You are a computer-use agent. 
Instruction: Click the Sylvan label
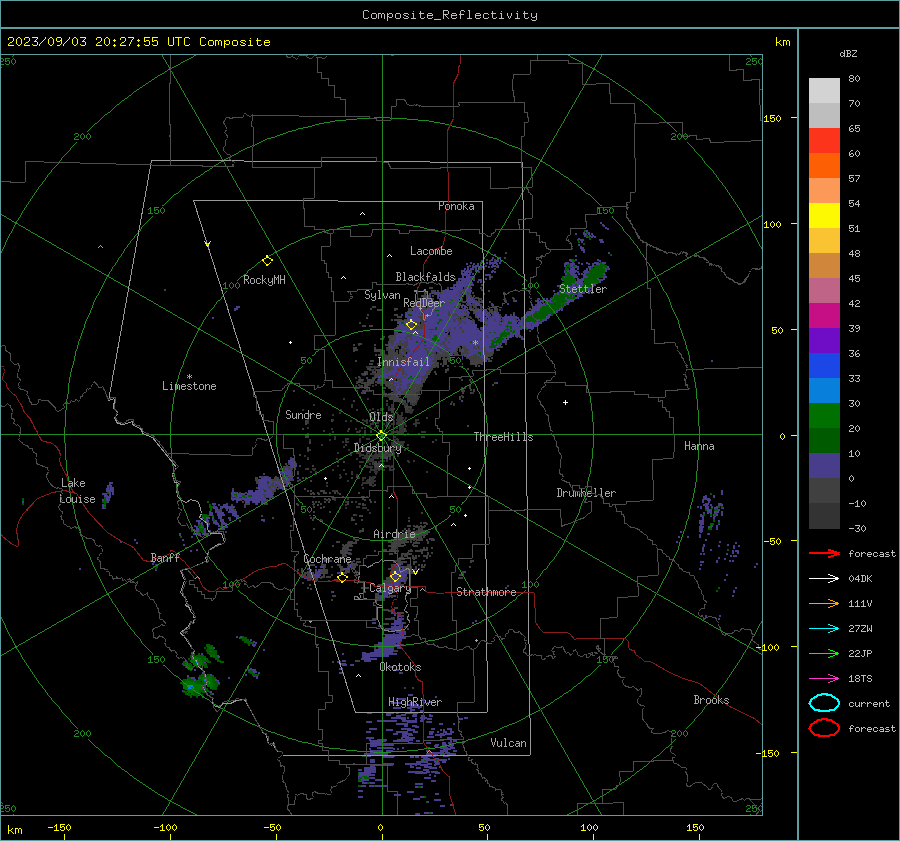pos(382,295)
